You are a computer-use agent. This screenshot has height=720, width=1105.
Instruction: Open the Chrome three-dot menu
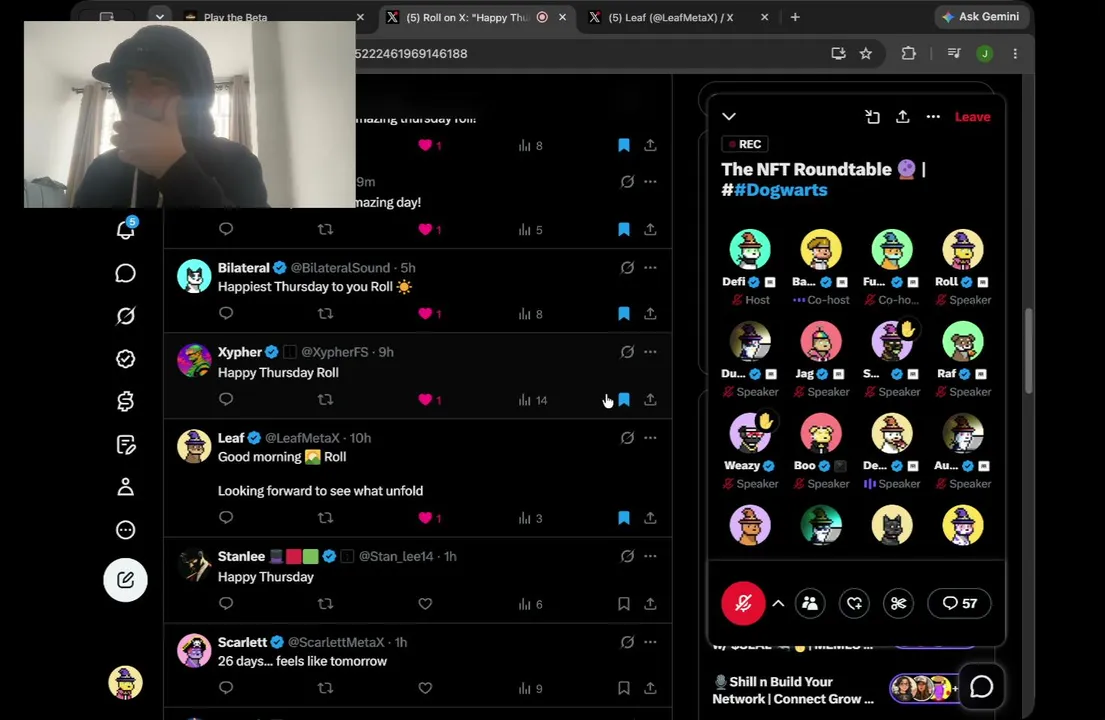[x=1015, y=54]
